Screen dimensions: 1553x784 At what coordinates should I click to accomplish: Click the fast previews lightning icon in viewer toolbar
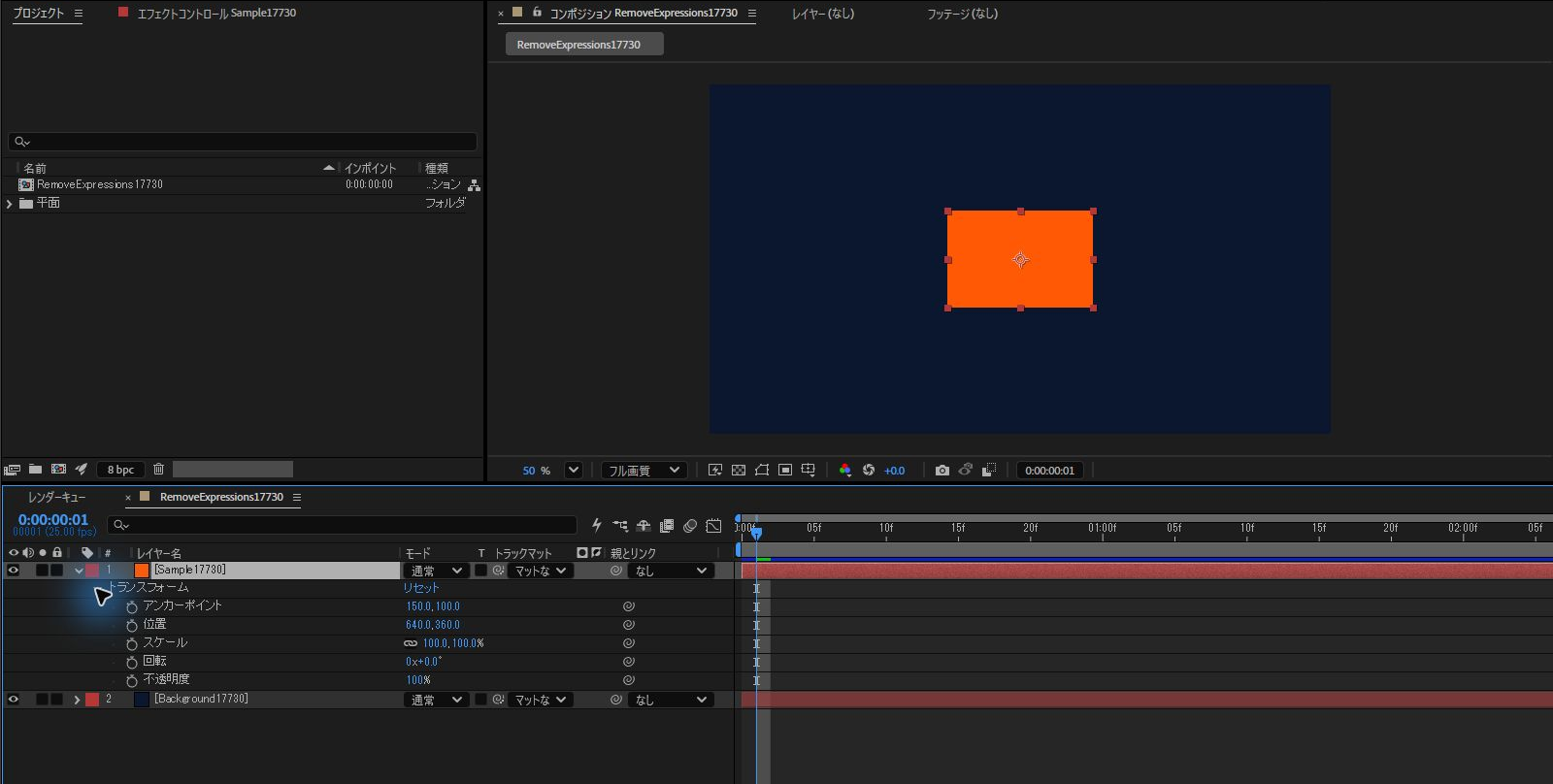point(715,470)
